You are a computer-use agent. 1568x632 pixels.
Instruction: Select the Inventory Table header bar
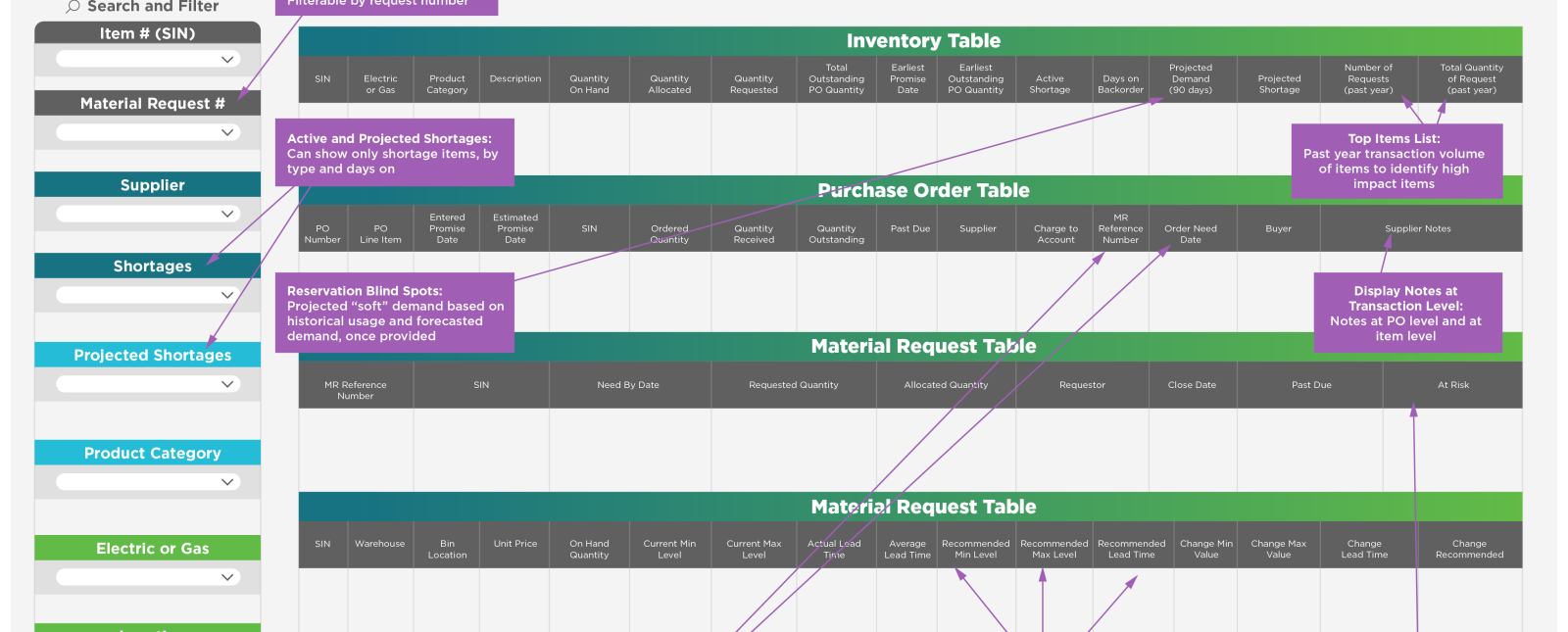click(922, 41)
